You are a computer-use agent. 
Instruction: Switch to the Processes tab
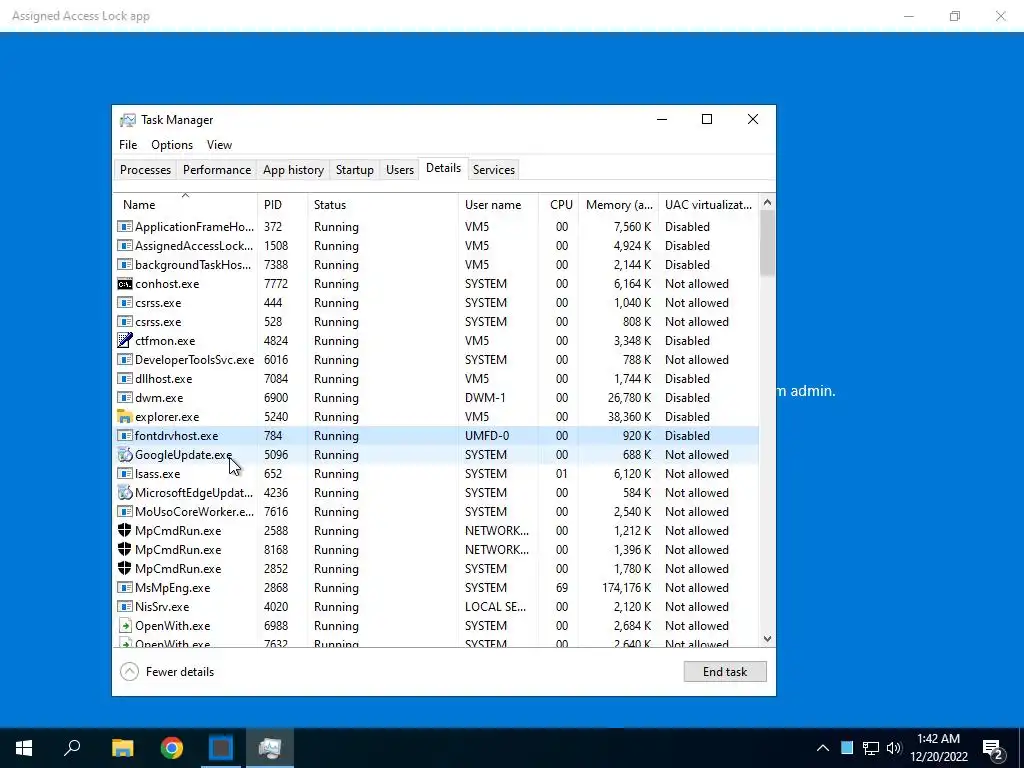pyautogui.click(x=146, y=170)
